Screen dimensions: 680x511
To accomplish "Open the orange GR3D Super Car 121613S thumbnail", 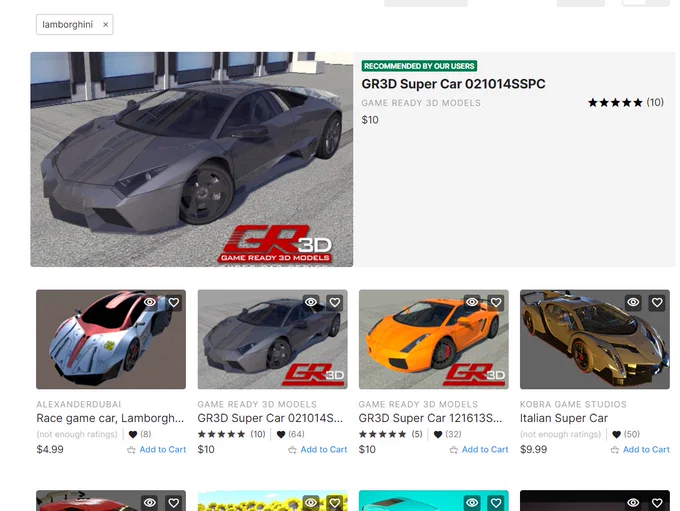I will [x=434, y=339].
